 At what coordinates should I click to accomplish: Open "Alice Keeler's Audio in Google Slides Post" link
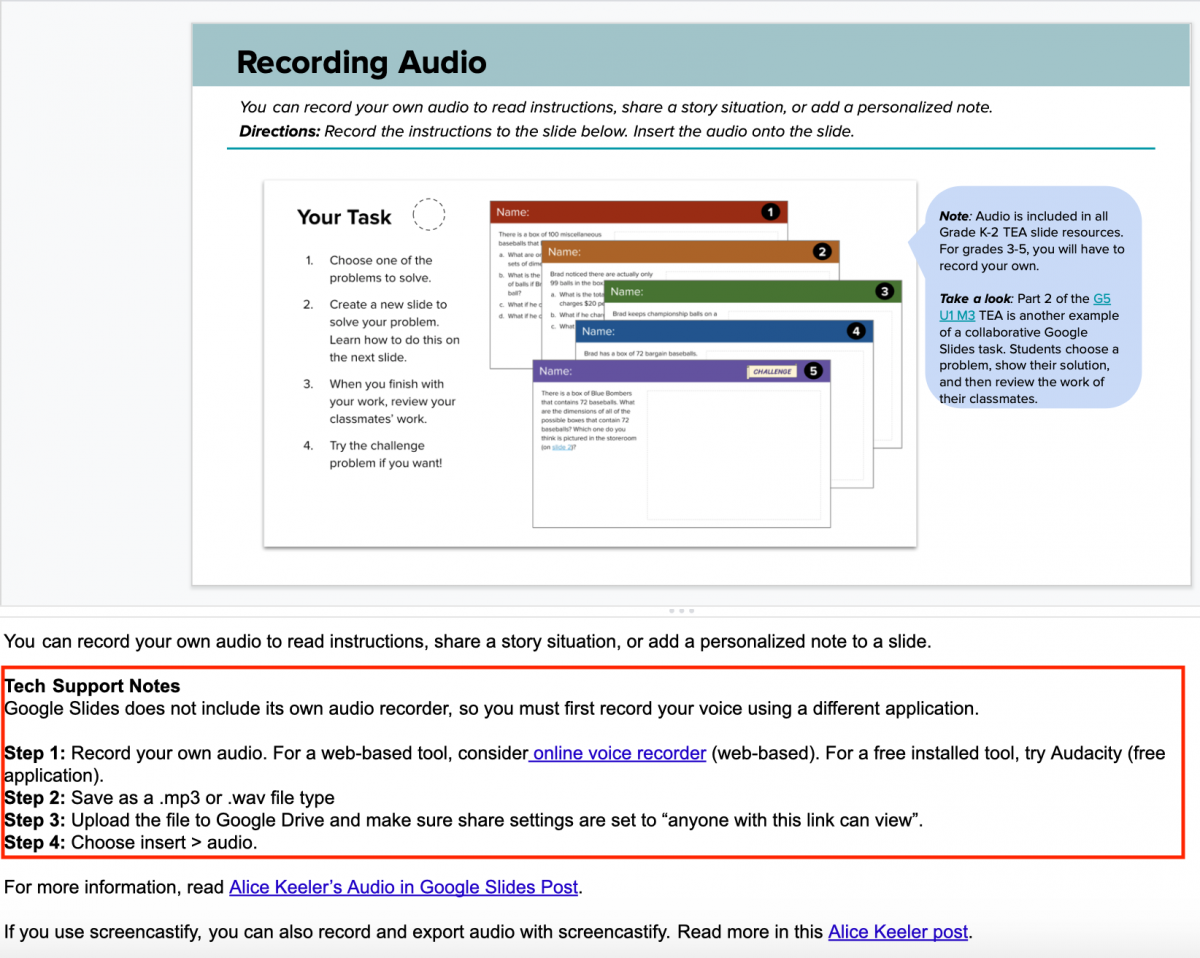pos(404,887)
